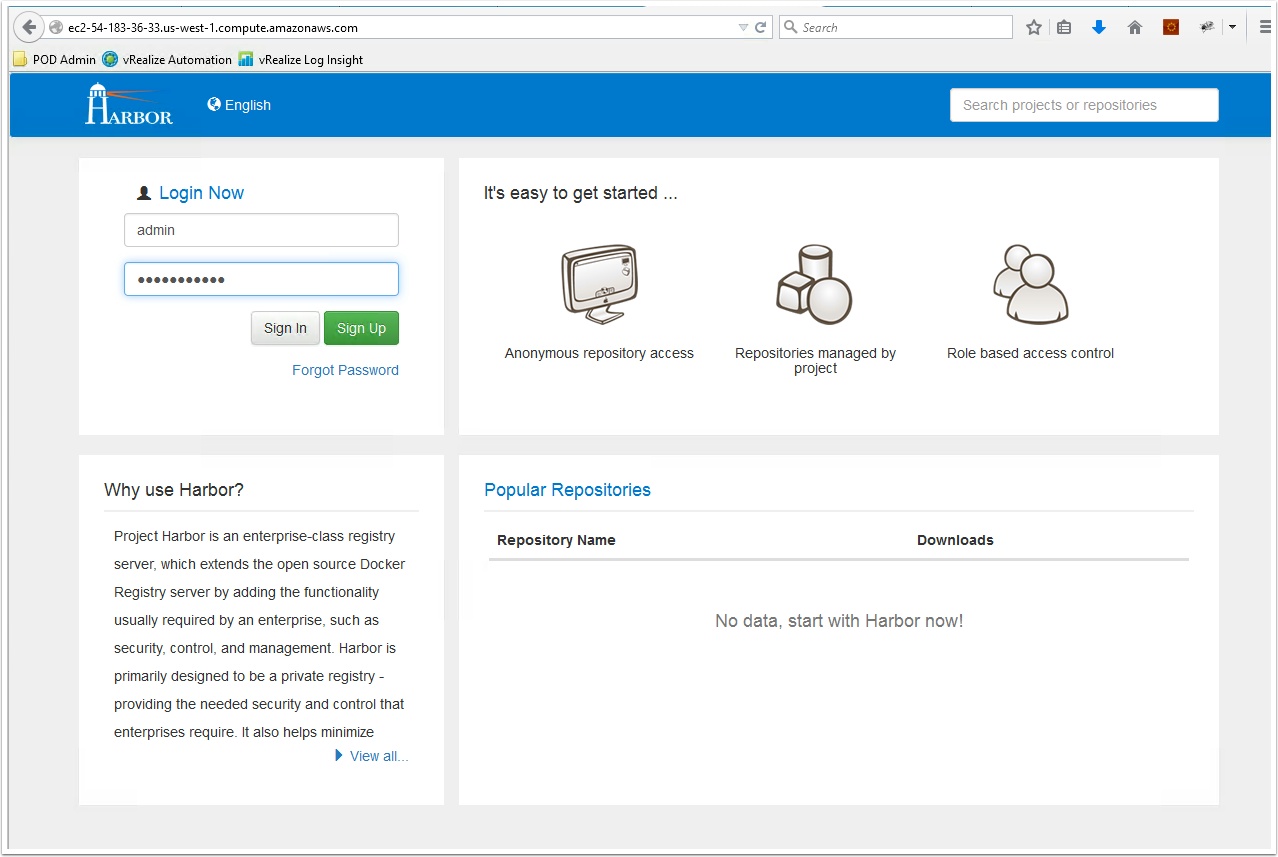The image size is (1278, 857).
Task: Bookmark this page with the star icon
Action: (1034, 28)
